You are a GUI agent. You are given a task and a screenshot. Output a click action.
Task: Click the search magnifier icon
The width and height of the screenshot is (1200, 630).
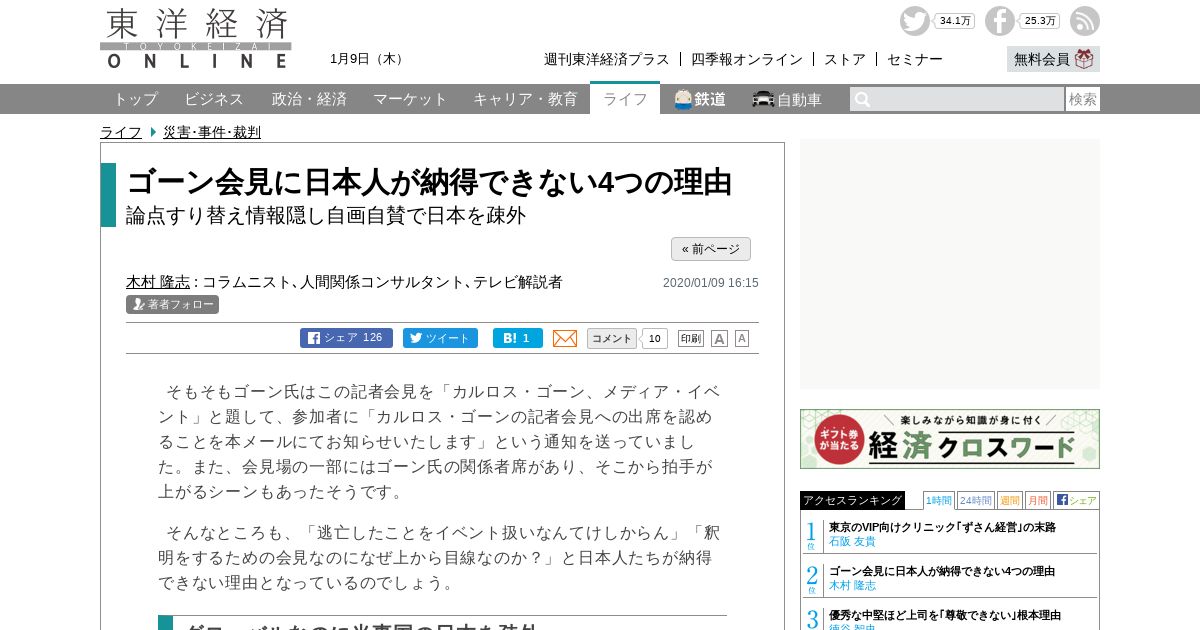pos(862,99)
